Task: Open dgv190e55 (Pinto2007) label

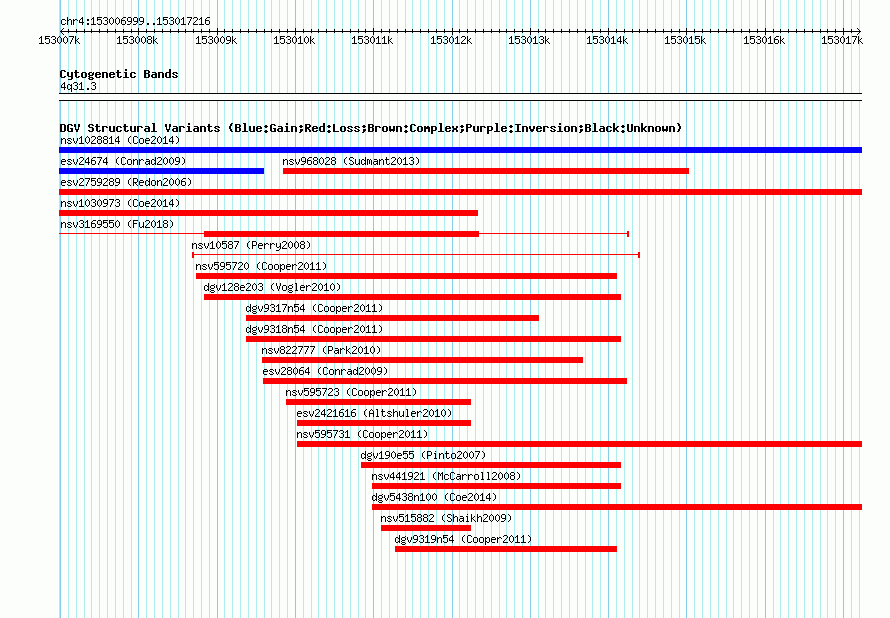Action: (423, 455)
